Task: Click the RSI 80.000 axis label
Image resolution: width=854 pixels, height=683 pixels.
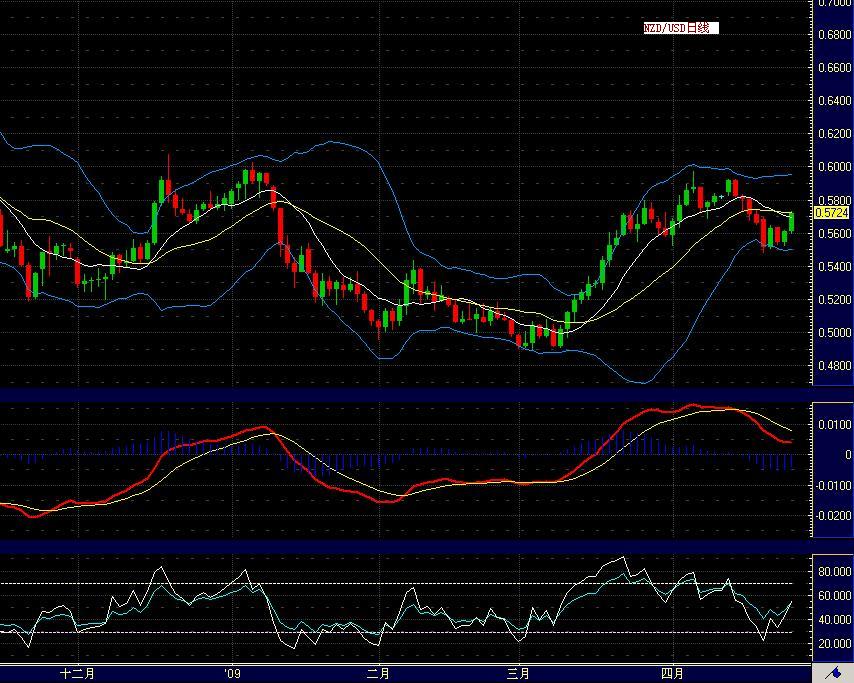Action: click(x=834, y=572)
